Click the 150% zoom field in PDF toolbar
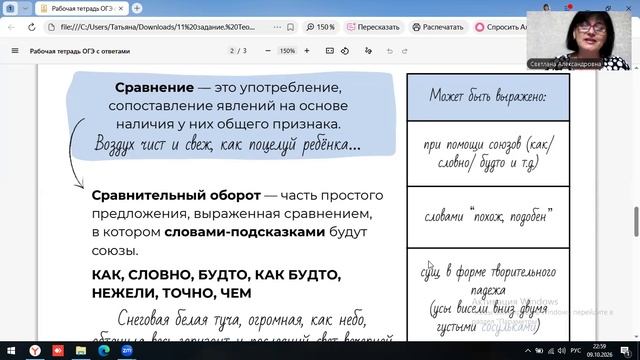Image resolution: width=640 pixels, height=360 pixels. pos(287,51)
